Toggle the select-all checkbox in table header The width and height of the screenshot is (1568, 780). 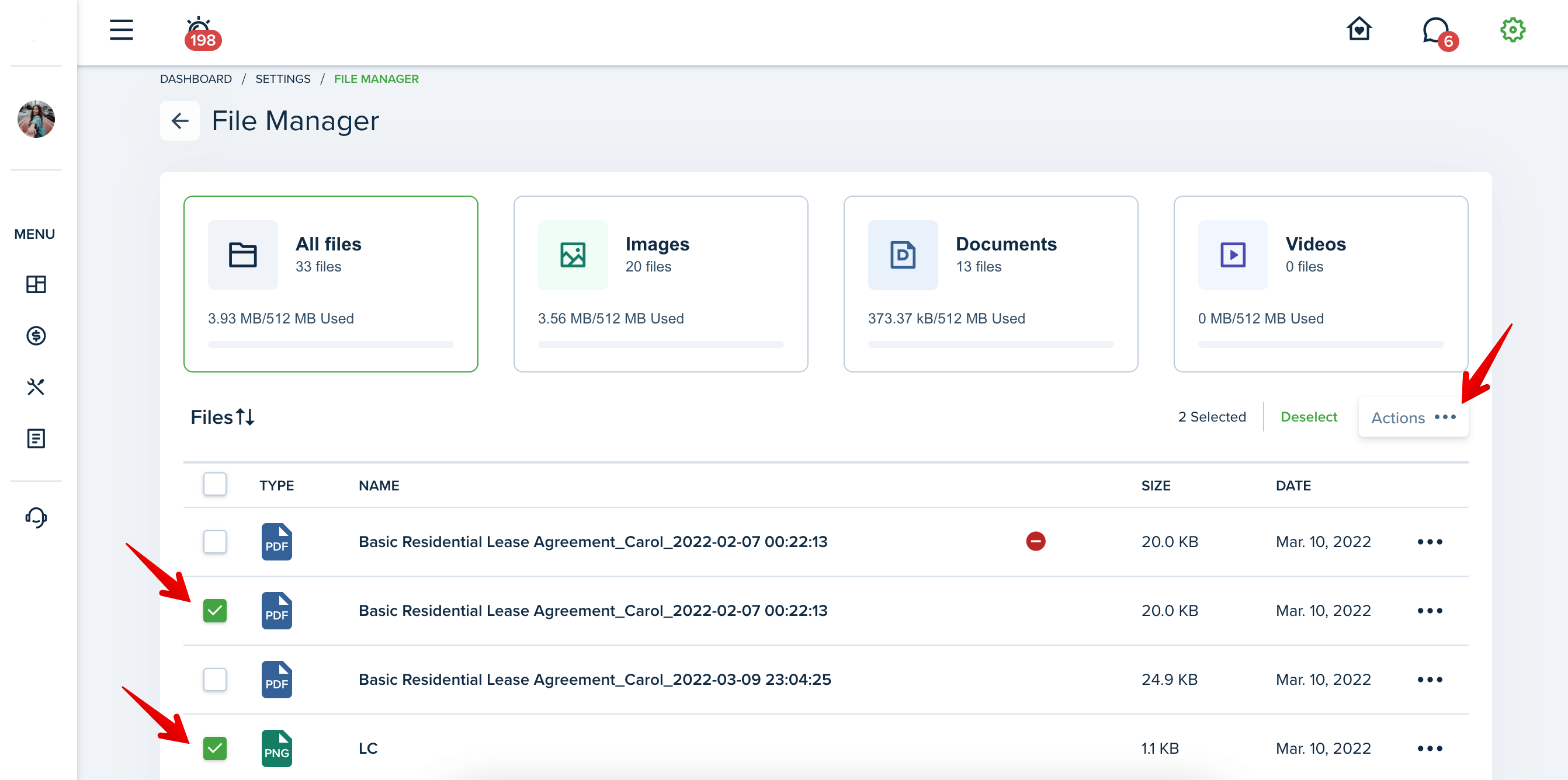pos(215,485)
